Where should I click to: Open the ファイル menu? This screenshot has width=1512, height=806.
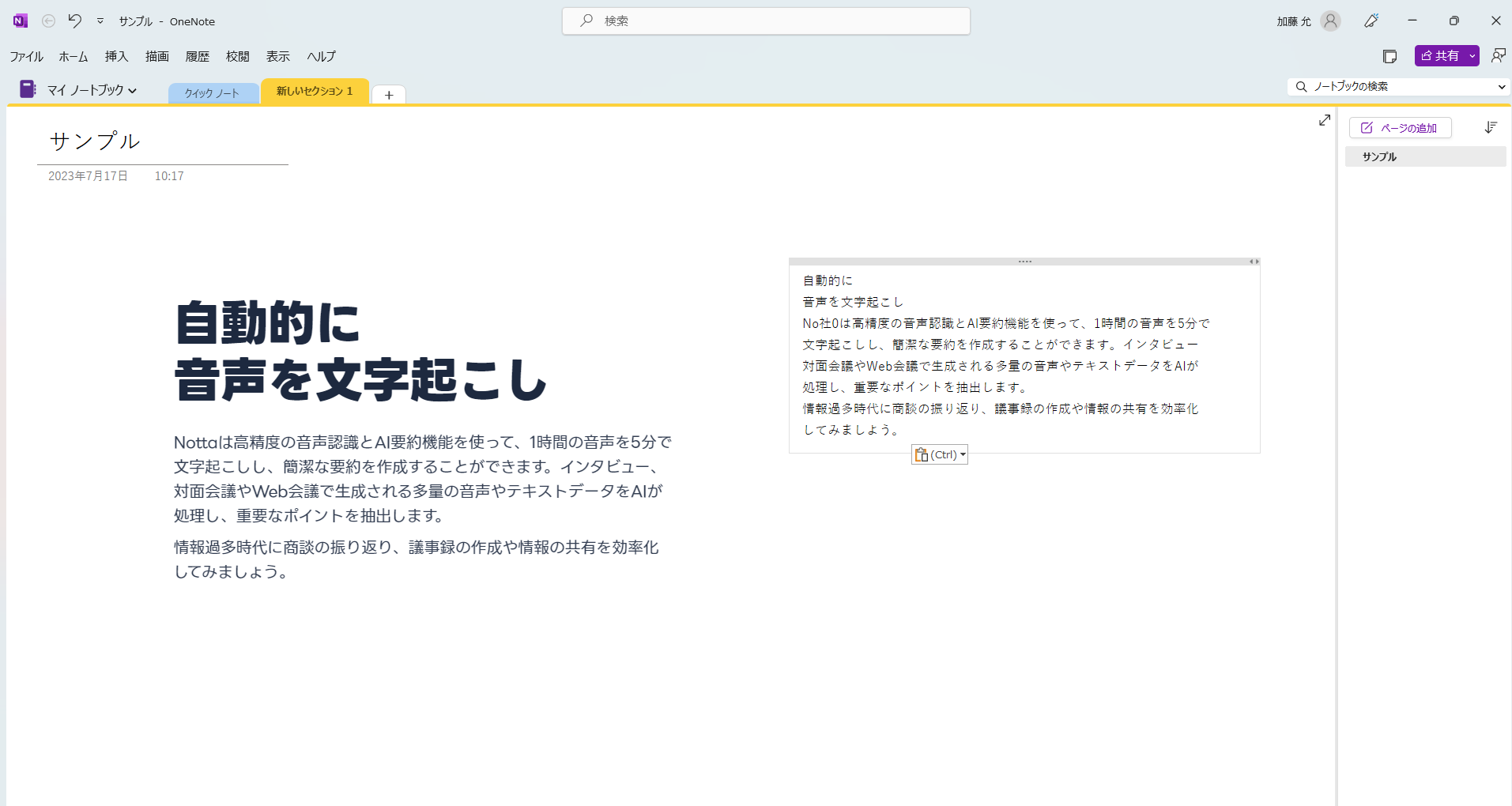pyautogui.click(x=26, y=57)
